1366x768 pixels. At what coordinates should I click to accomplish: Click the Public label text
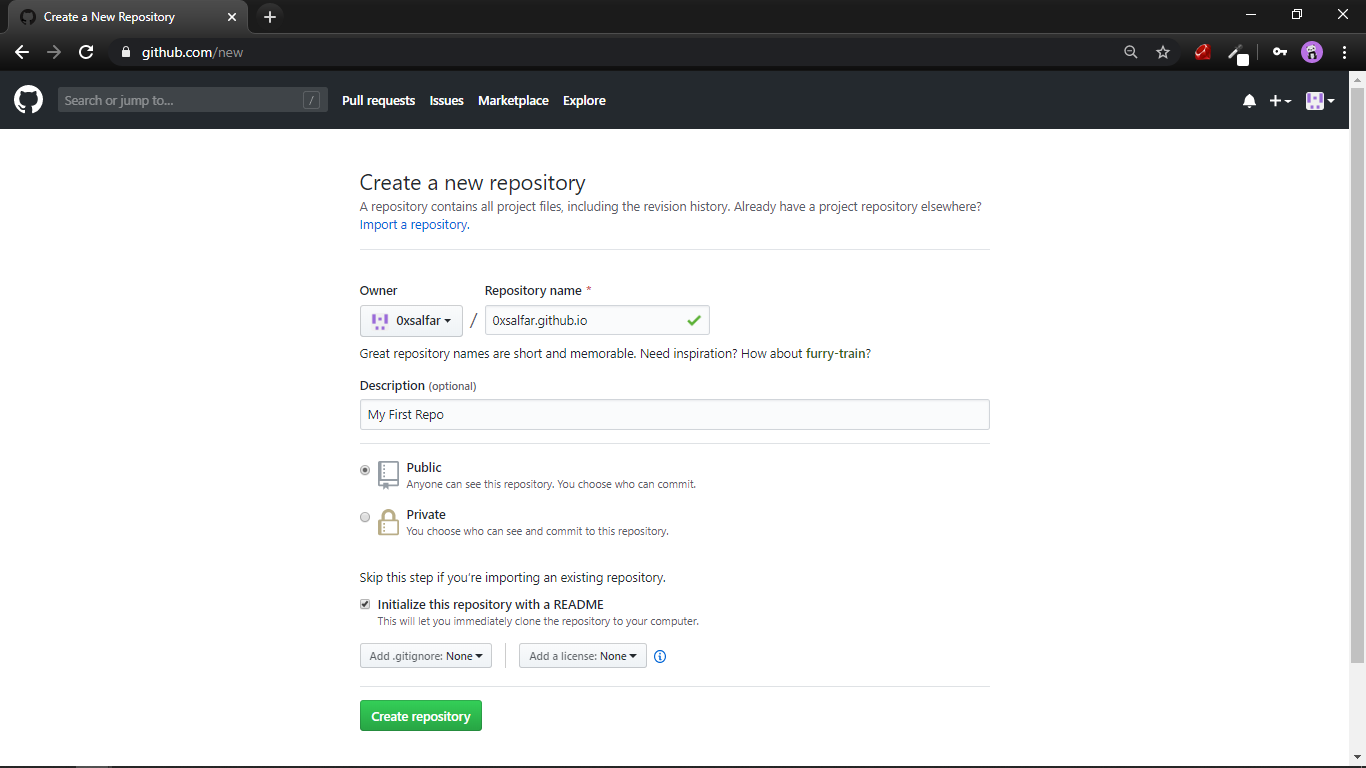[424, 467]
